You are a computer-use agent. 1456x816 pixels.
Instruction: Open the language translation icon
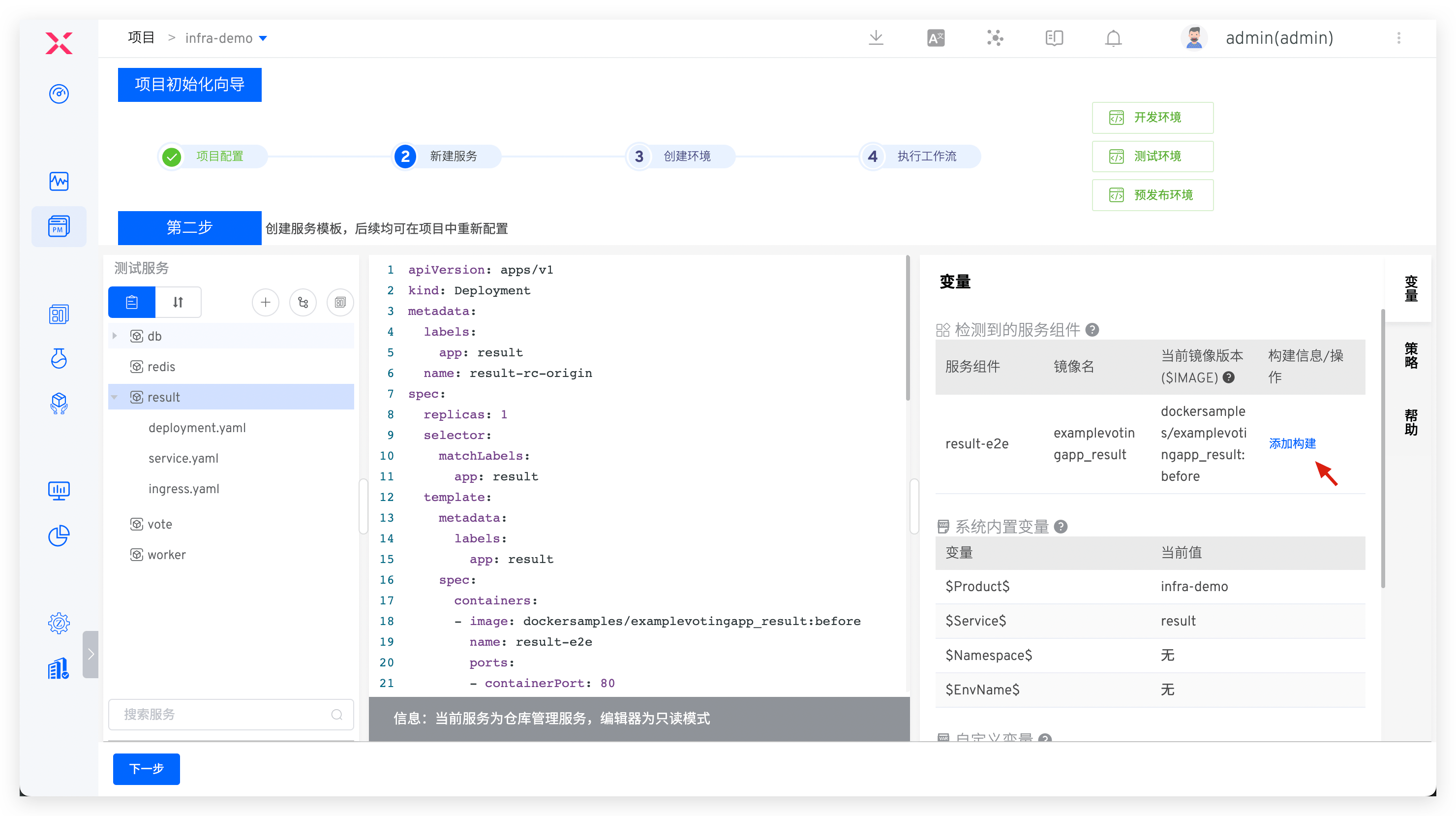[936, 38]
